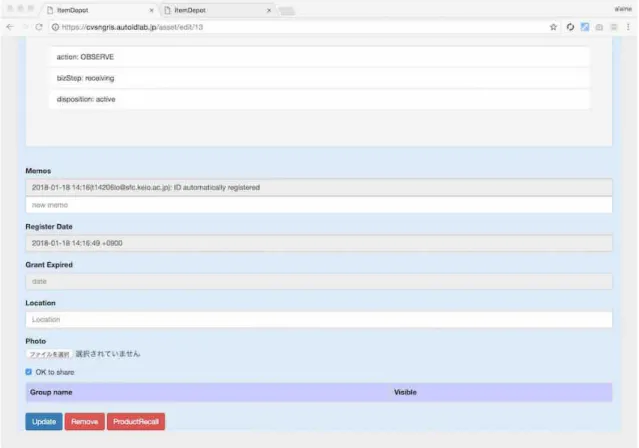Click the site info icon in the address bar
The width and height of the screenshot is (639, 448).
pyautogui.click(x=55, y=27)
